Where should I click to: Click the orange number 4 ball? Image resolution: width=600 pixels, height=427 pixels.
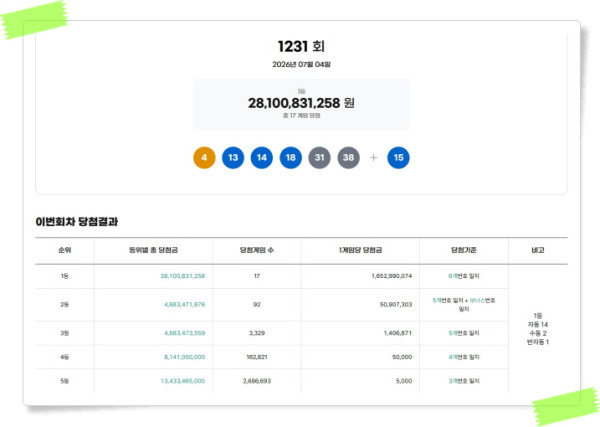204,158
